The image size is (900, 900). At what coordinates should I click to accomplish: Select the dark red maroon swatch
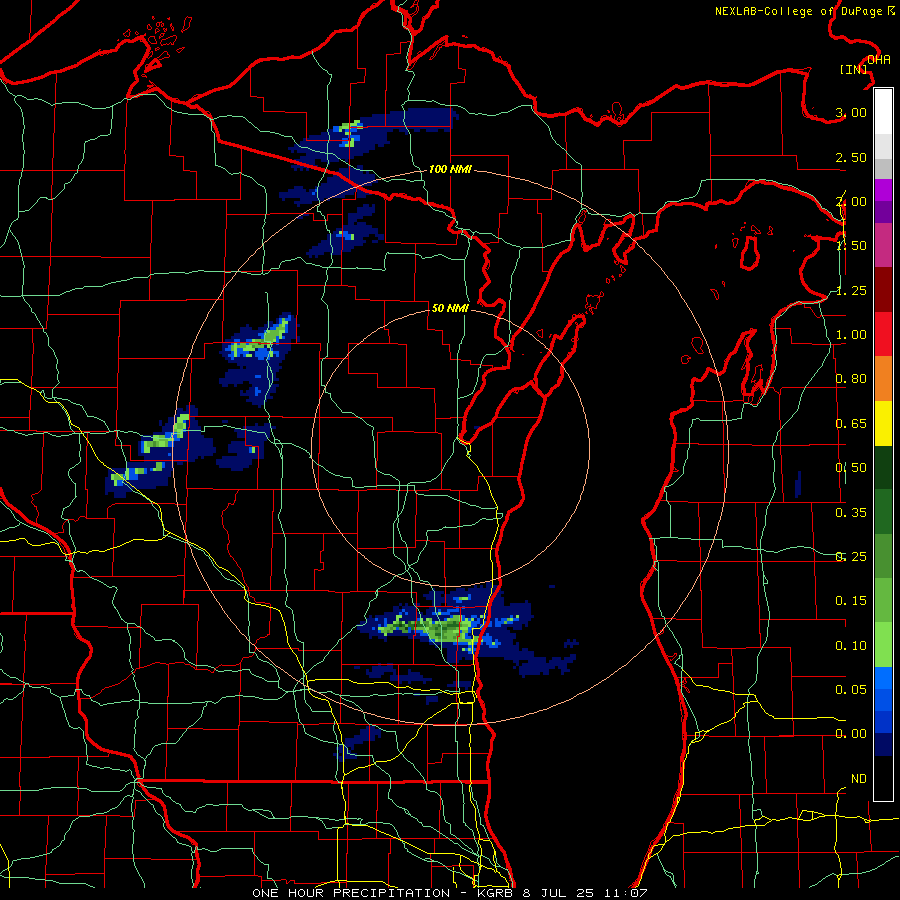[x=883, y=290]
